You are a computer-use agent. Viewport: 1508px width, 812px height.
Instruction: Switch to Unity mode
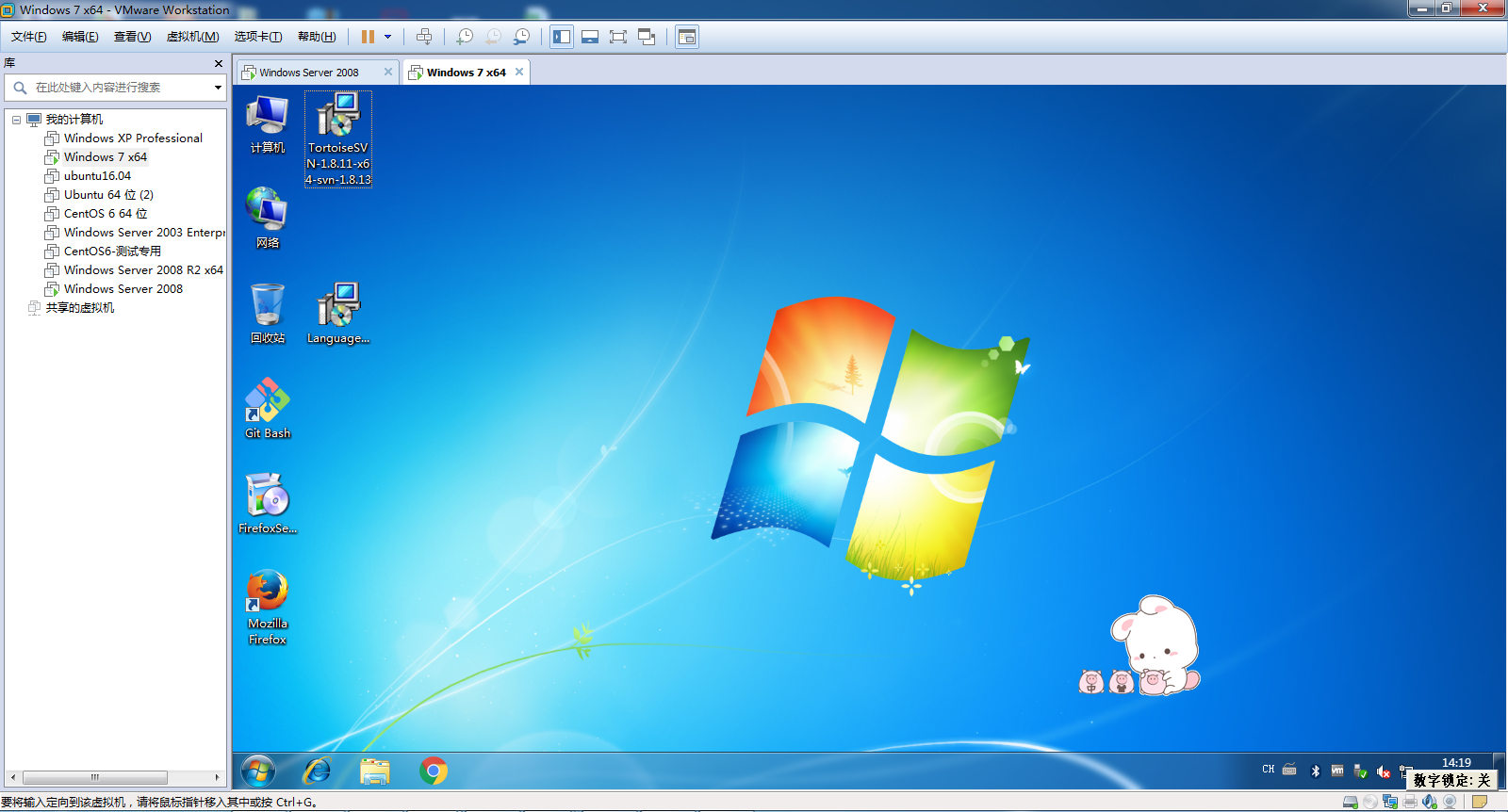pos(647,37)
